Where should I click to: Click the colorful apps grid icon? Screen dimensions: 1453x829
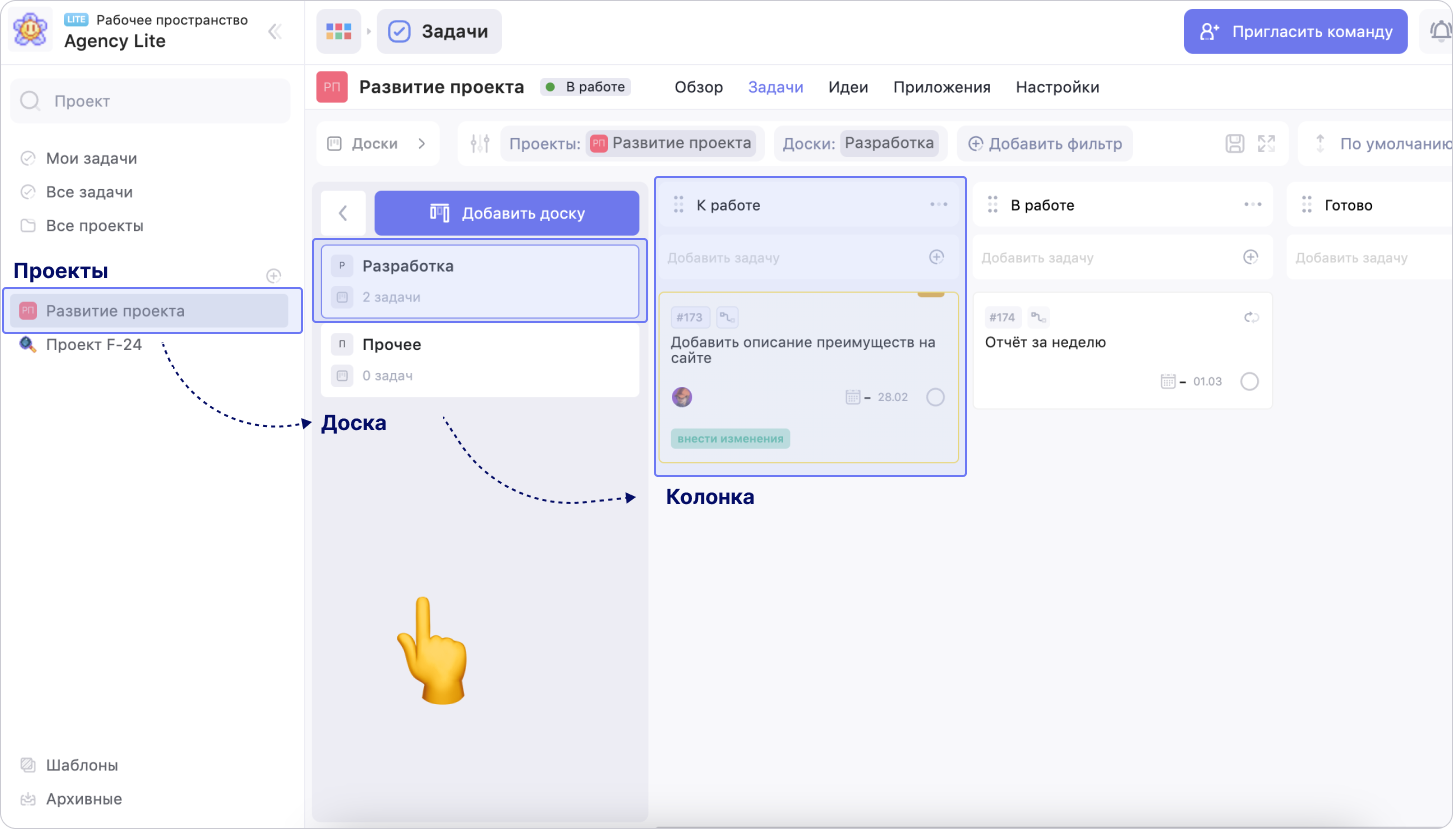coord(339,32)
